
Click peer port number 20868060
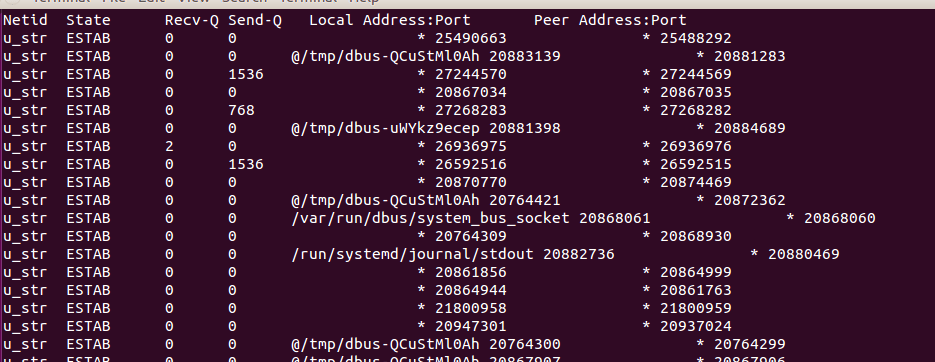point(840,218)
